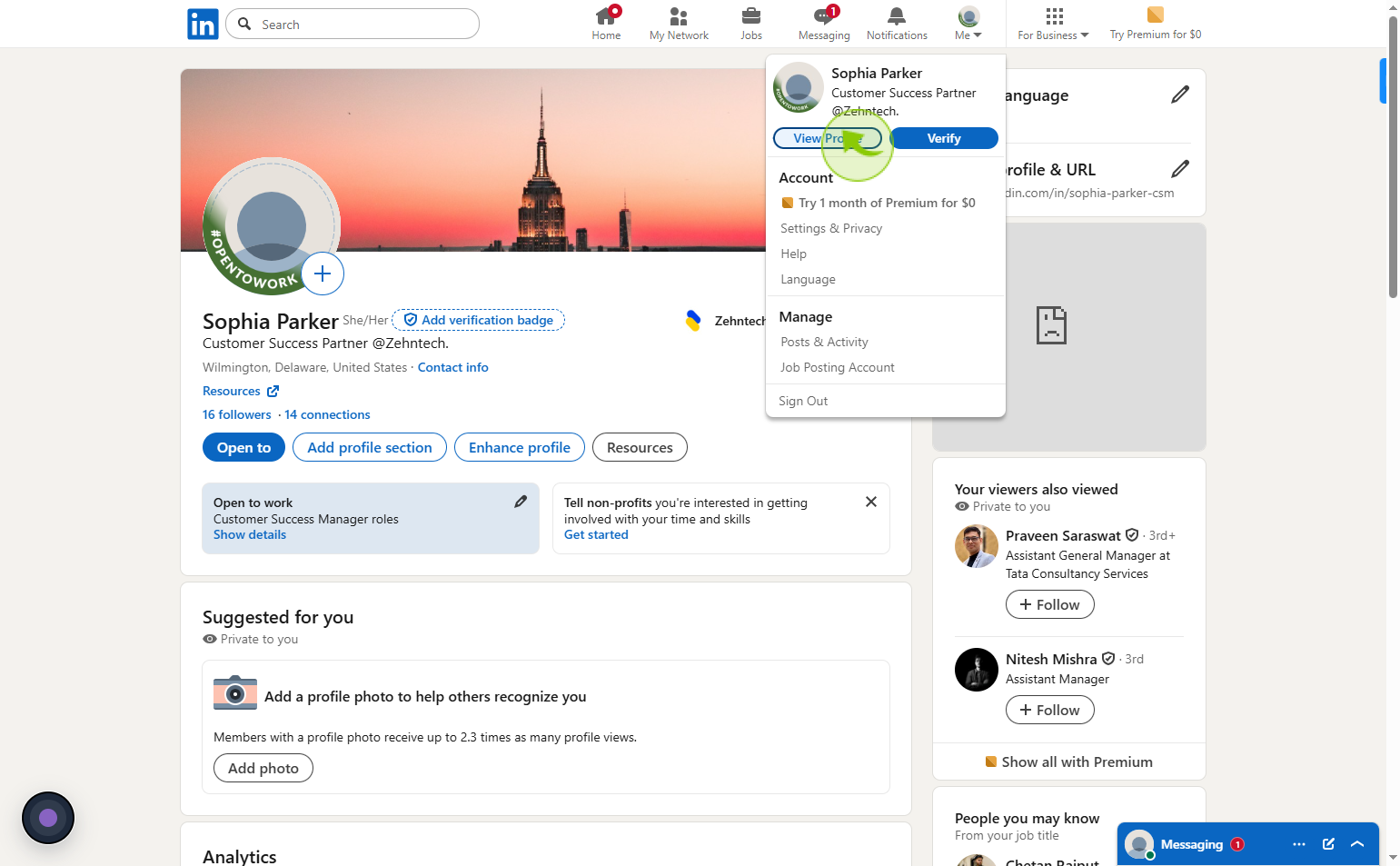
Task: Click Show all with Premium
Action: click(x=1069, y=761)
